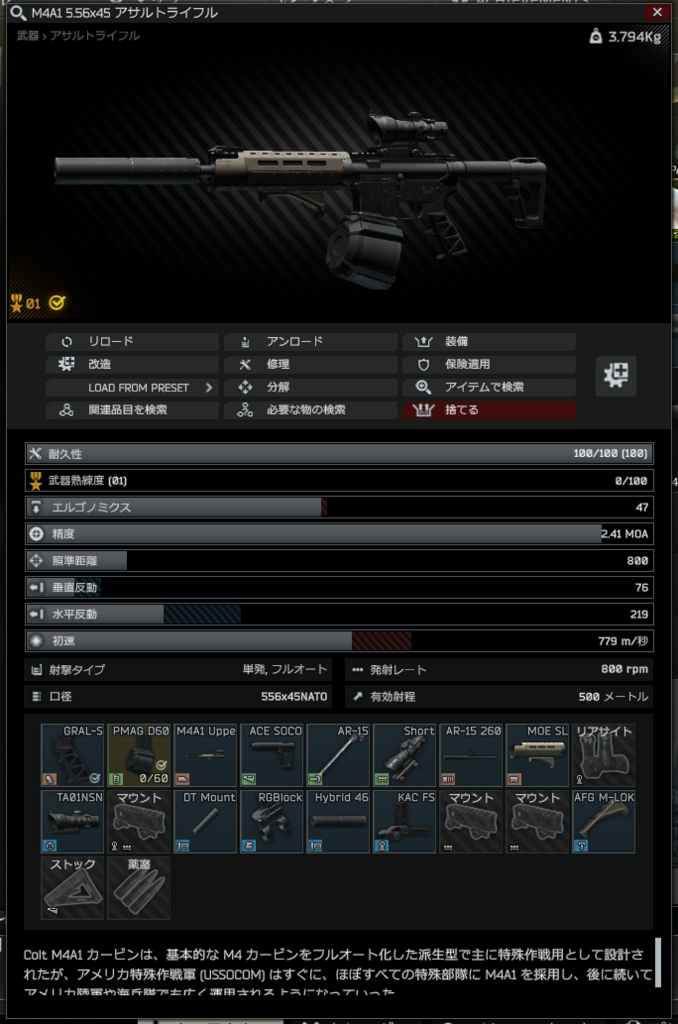Close the M4A1 inspection window
Image resolution: width=678 pixels, height=1024 pixels.
[657, 12]
